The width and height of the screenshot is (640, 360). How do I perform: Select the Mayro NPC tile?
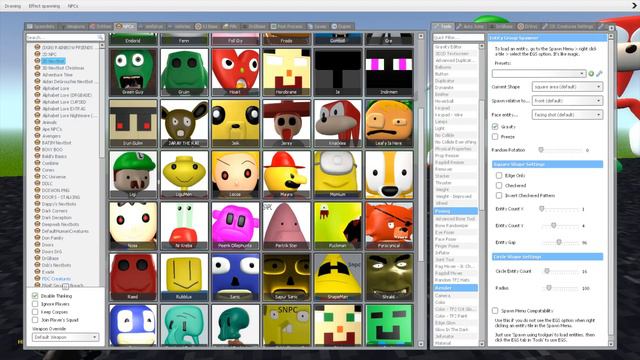(287, 175)
